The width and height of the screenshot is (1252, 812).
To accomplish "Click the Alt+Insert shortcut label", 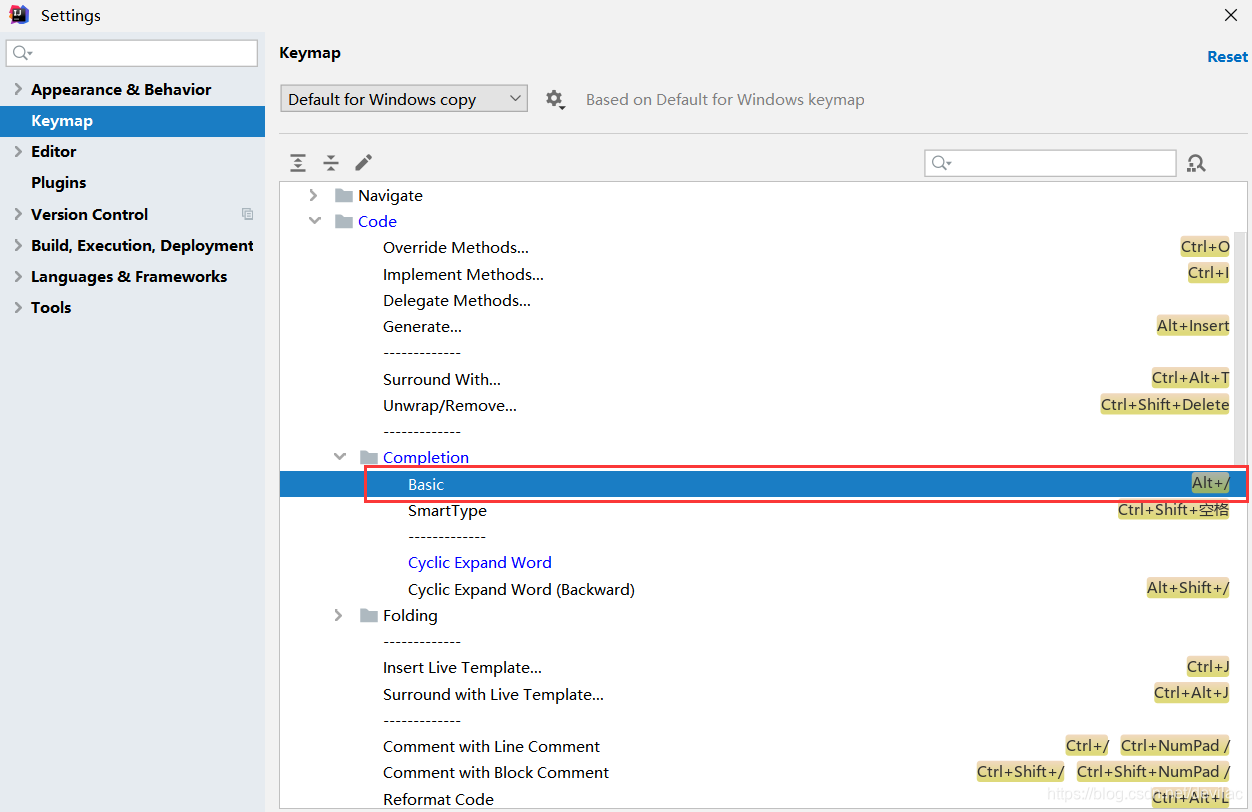I will click(1193, 325).
